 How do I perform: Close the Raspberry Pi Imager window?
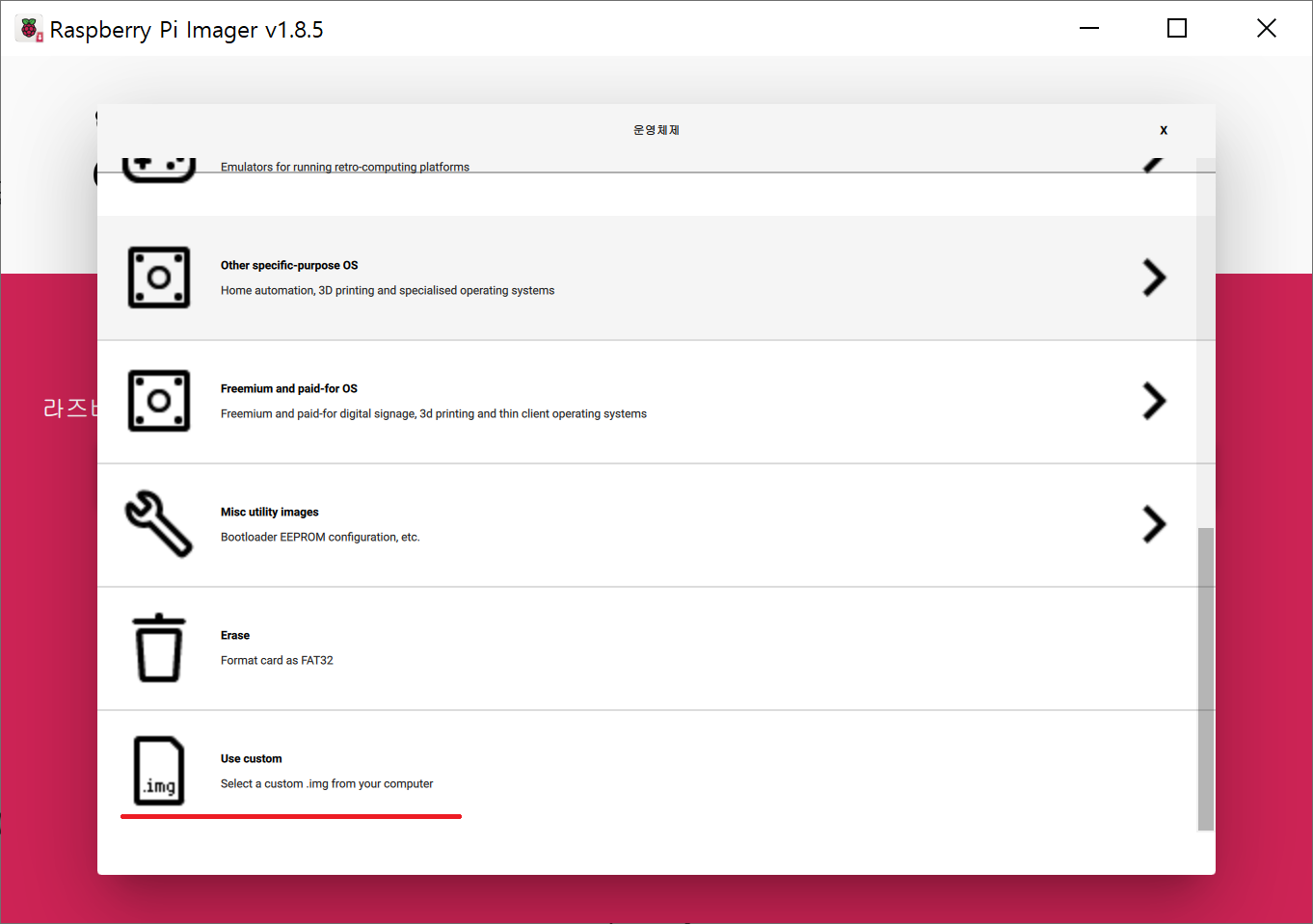pyautogui.click(x=1267, y=28)
